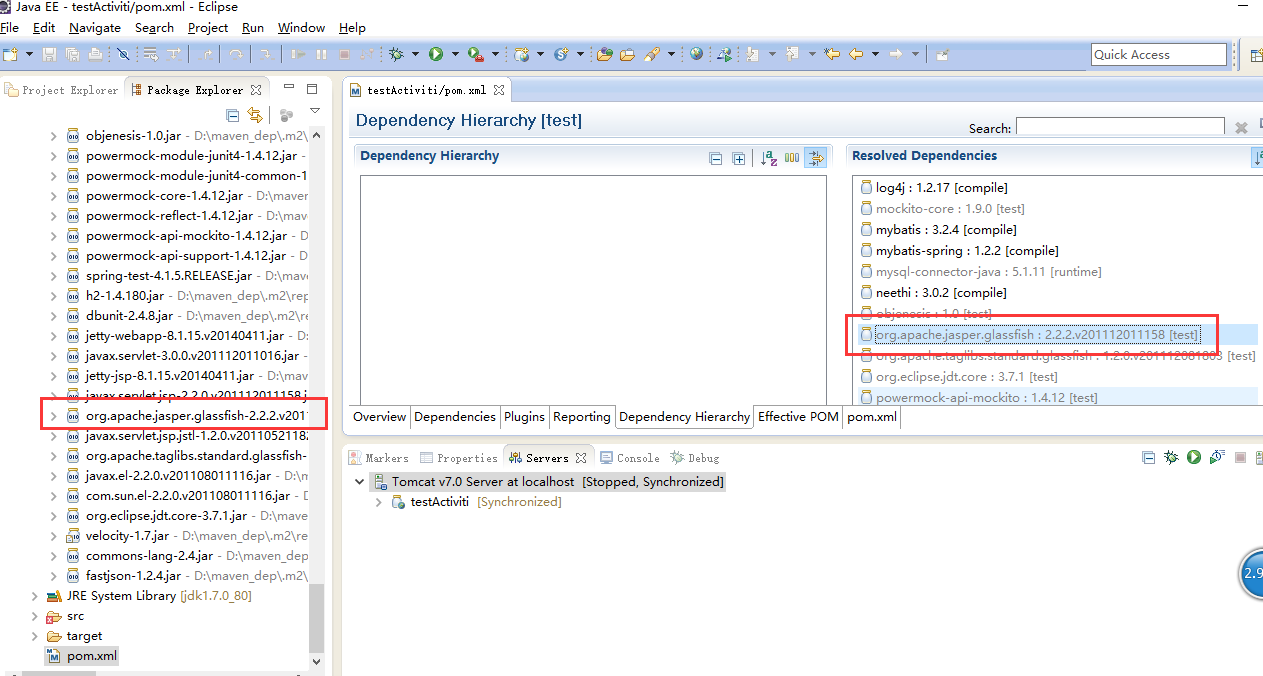
Task: Maximize the Package Explorer view
Action: tap(312, 88)
